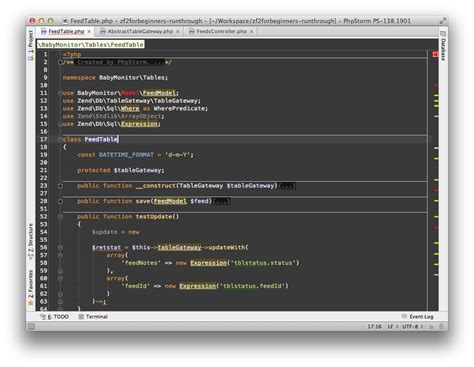Expand the folded doc comment on line 2
This screenshot has height=367, width=474.
(60, 62)
